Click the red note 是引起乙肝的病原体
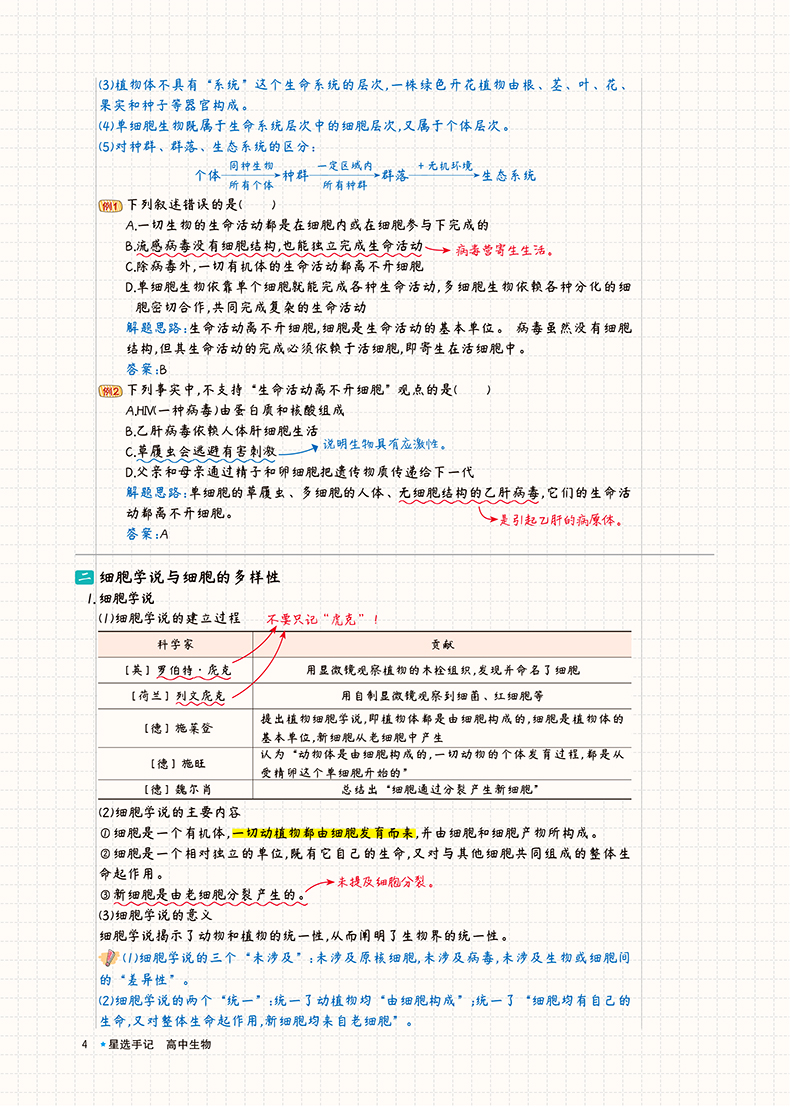Viewport: 790px width, 1107px height. 561,521
